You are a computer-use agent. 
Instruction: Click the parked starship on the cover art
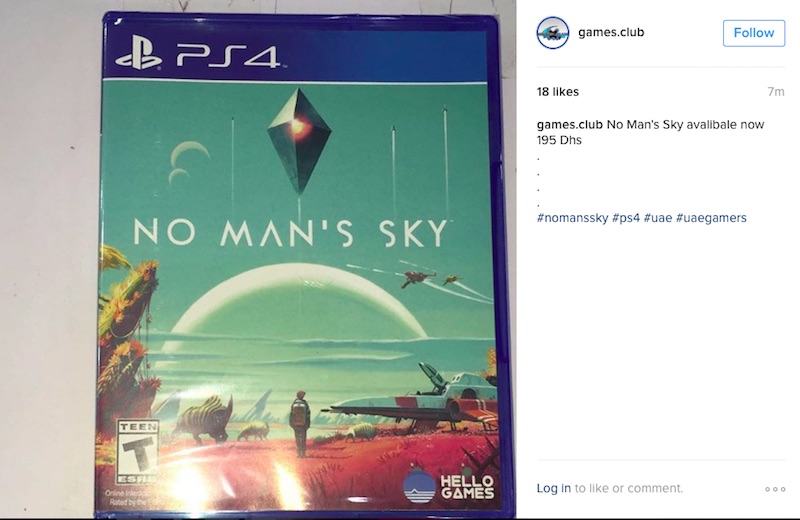coord(415,398)
